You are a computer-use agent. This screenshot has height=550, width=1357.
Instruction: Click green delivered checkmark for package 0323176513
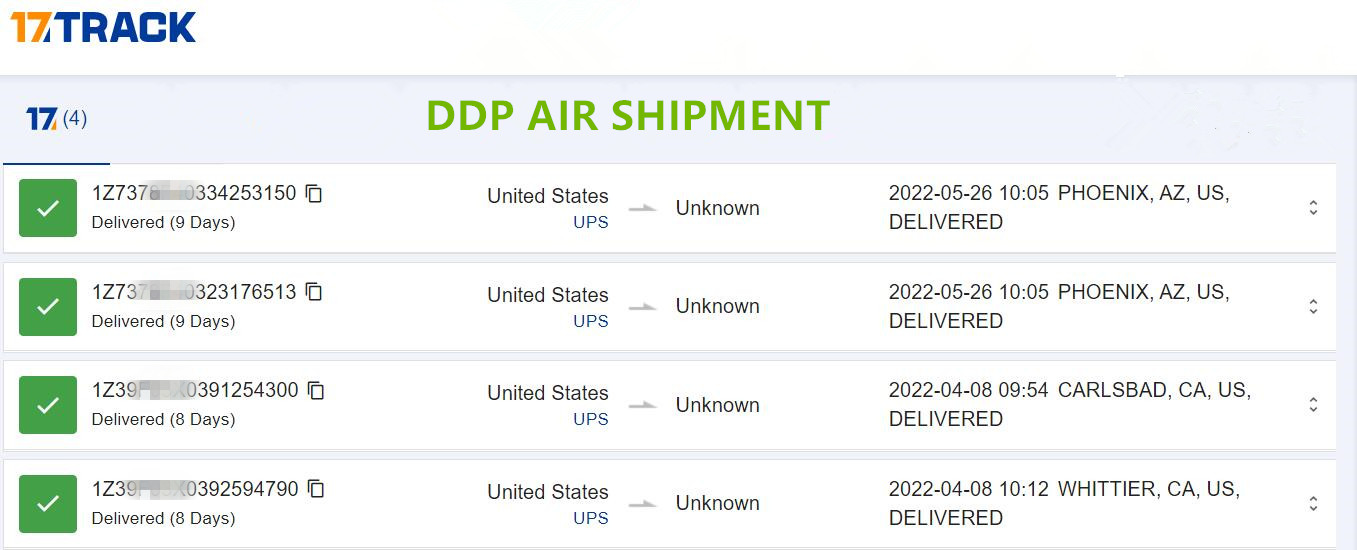(48, 306)
